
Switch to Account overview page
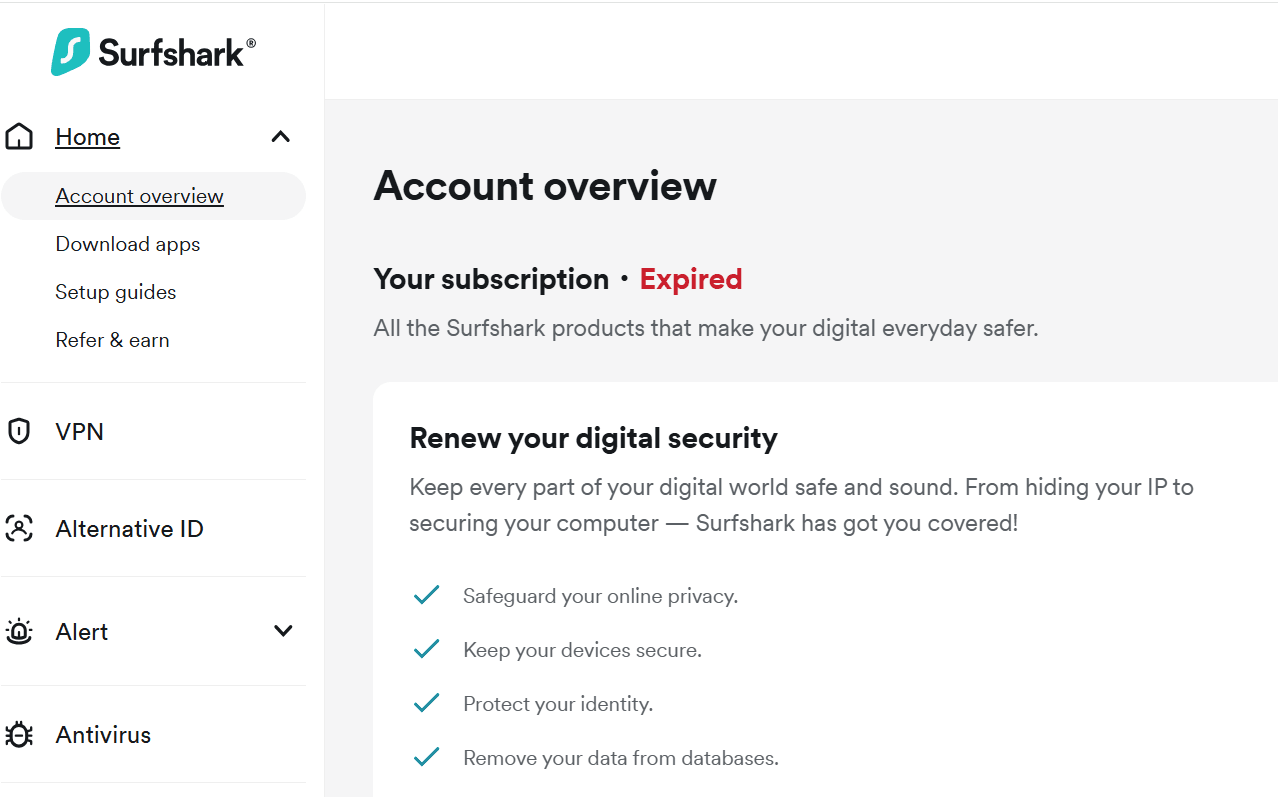pos(139,195)
